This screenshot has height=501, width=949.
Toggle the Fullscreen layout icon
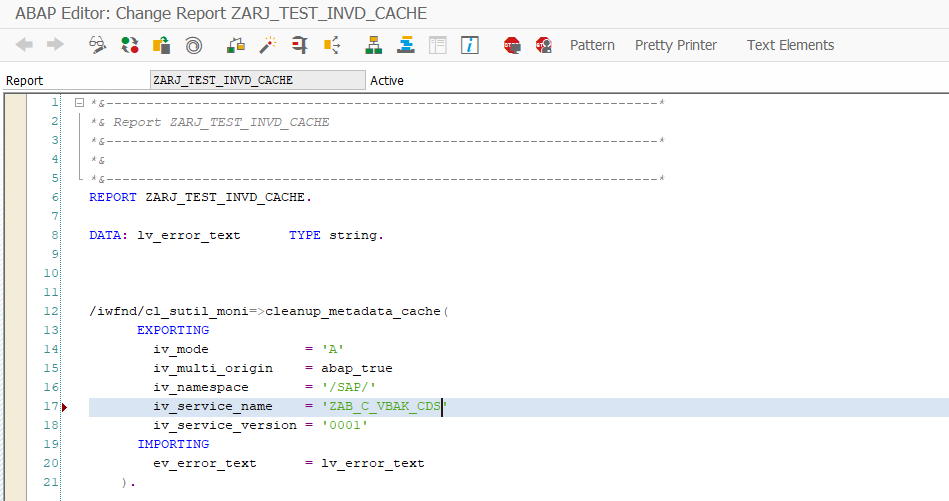[x=438, y=45]
